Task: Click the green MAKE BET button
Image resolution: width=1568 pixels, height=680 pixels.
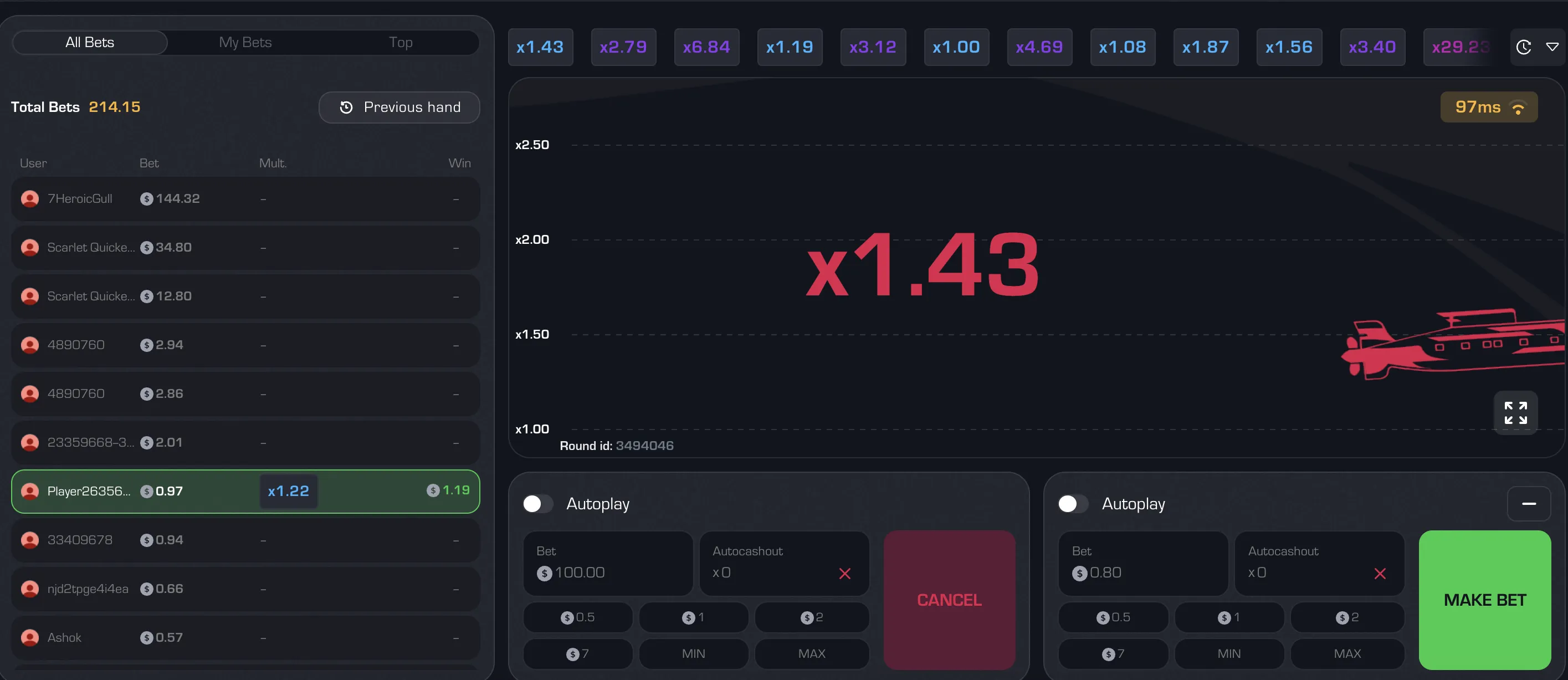Action: 1484,600
